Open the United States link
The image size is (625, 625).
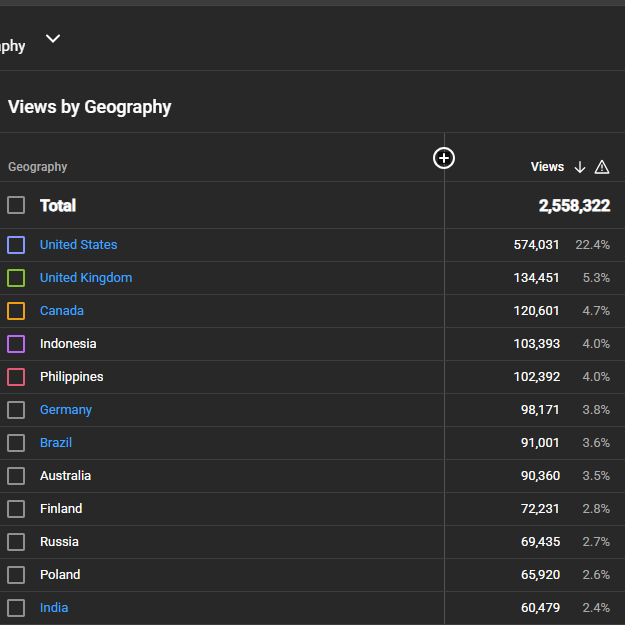click(x=79, y=244)
